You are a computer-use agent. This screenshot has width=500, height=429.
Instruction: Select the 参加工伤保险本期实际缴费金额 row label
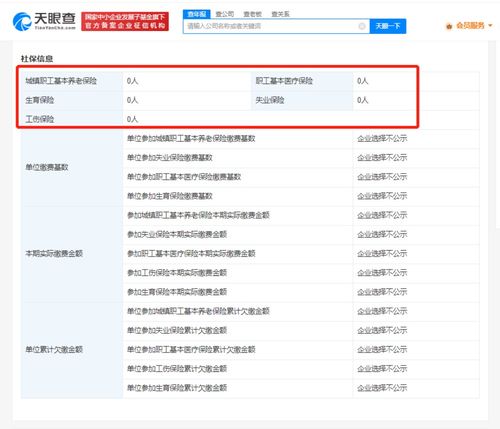pos(177,273)
